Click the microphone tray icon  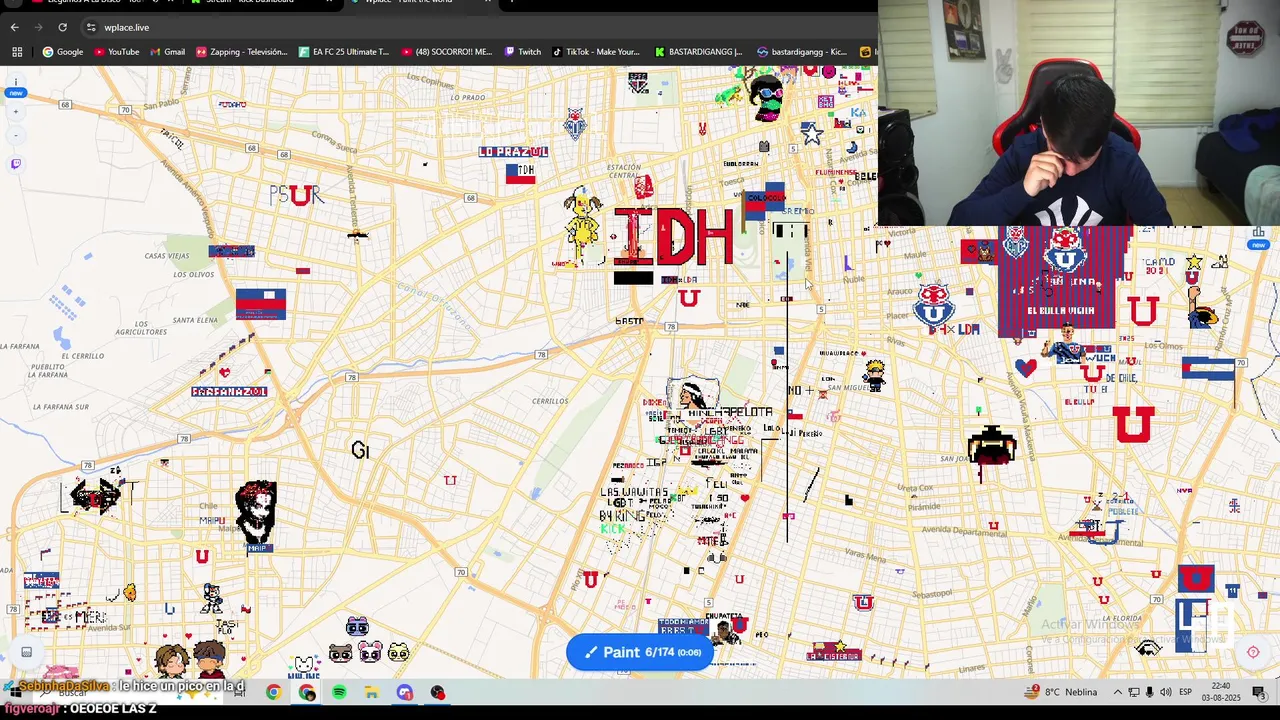click(x=1150, y=692)
